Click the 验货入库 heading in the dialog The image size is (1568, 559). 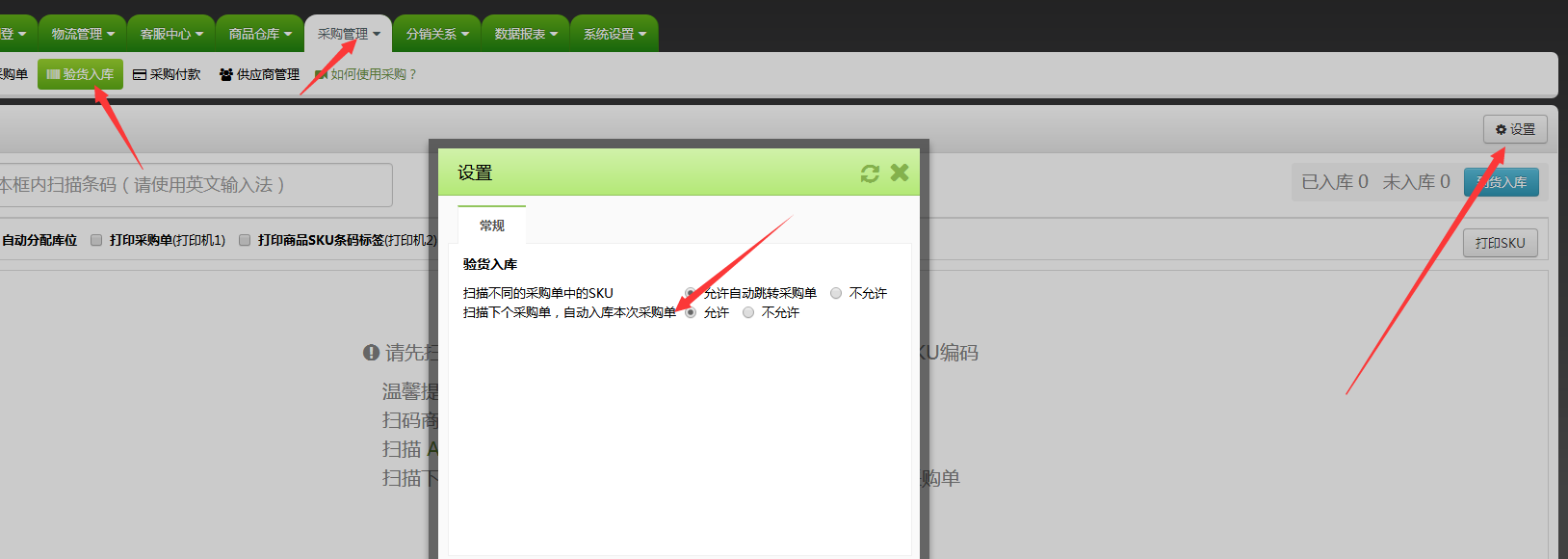[x=490, y=264]
